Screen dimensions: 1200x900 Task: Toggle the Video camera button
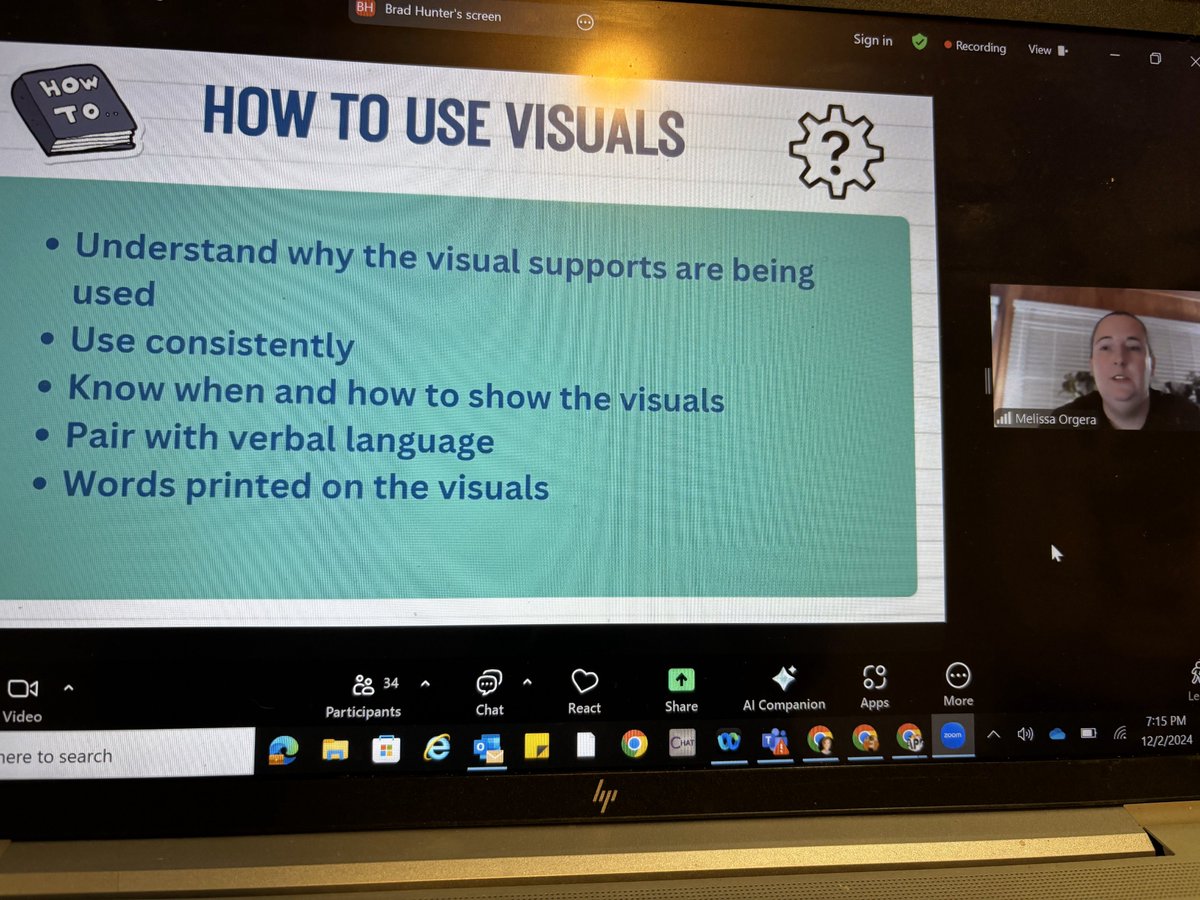coord(22,699)
